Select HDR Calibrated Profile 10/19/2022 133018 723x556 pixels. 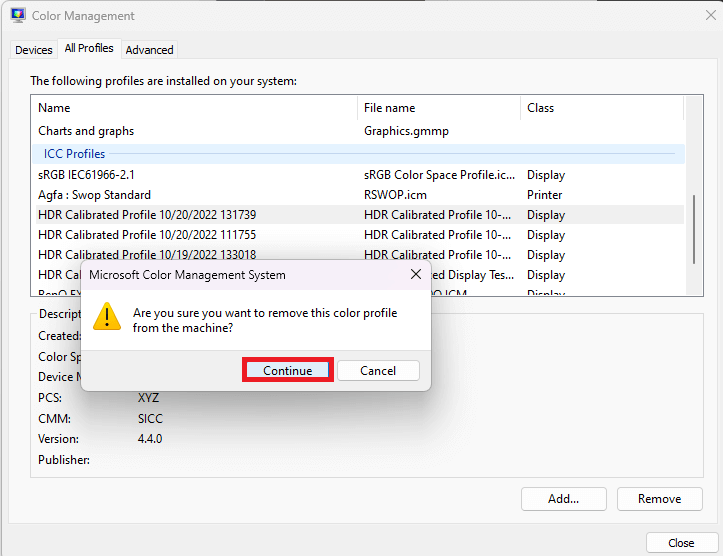pos(358,254)
